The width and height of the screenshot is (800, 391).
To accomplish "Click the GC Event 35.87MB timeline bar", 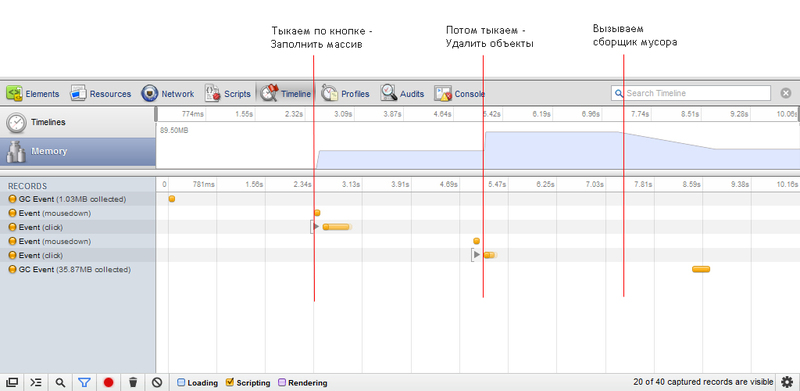I will (701, 269).
